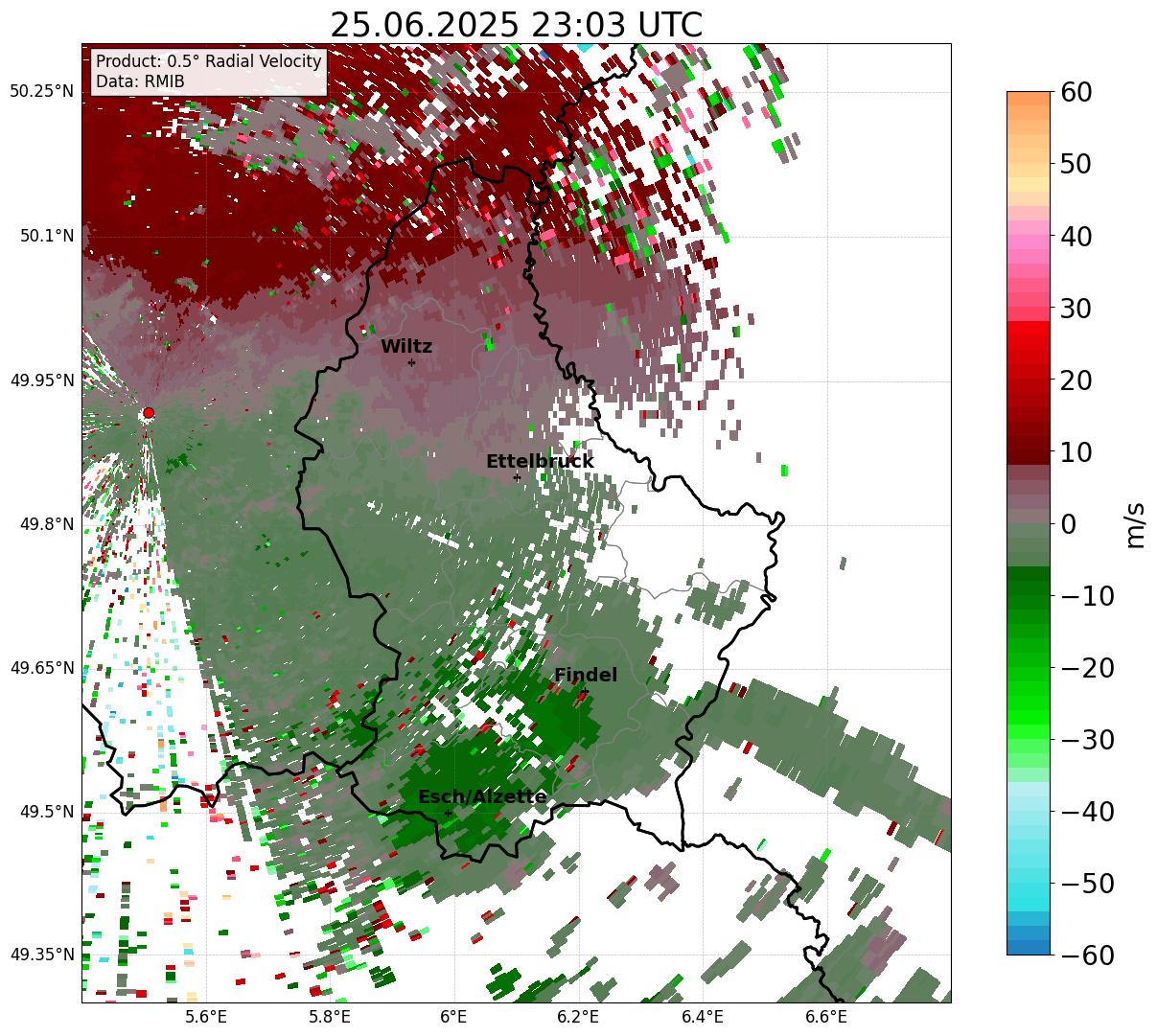Click the 6.4°E longitude label

tap(702, 1017)
